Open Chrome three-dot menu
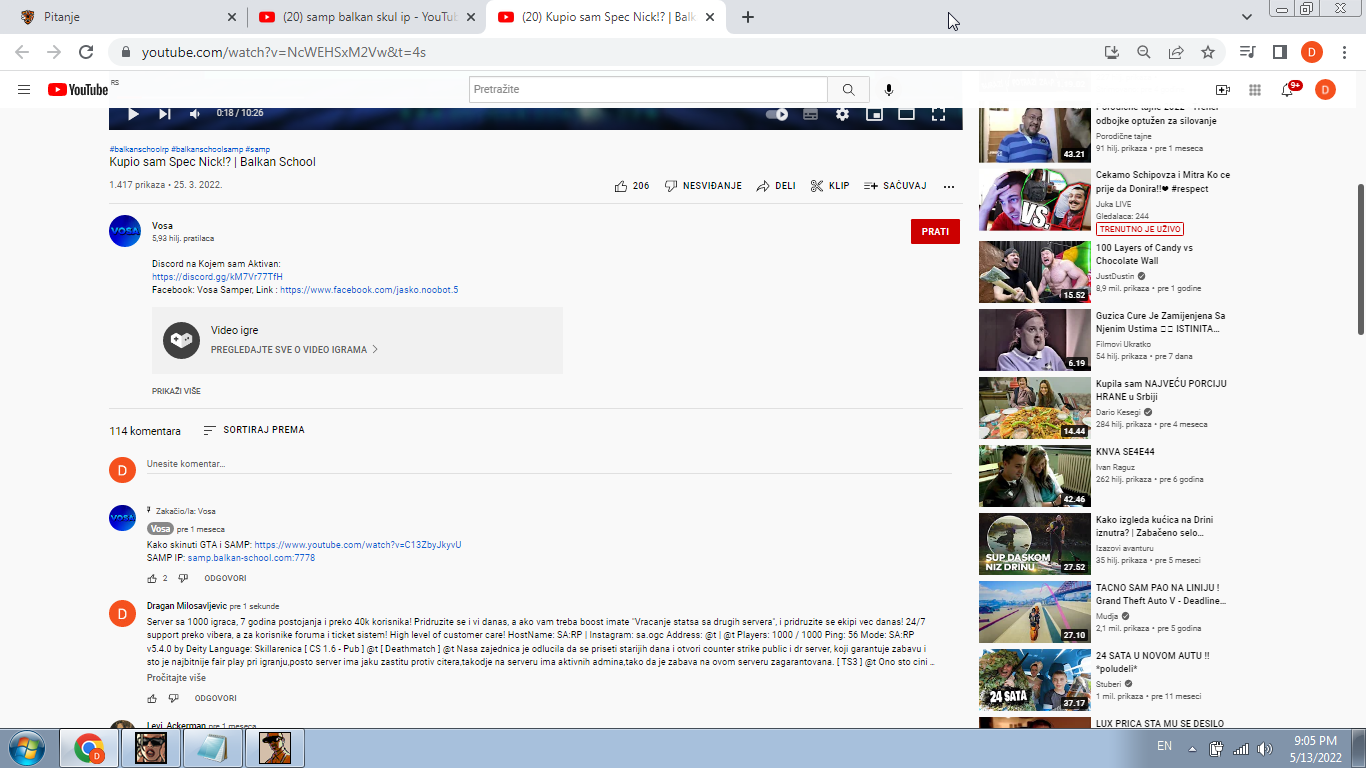This screenshot has width=1366, height=768. point(1345,52)
